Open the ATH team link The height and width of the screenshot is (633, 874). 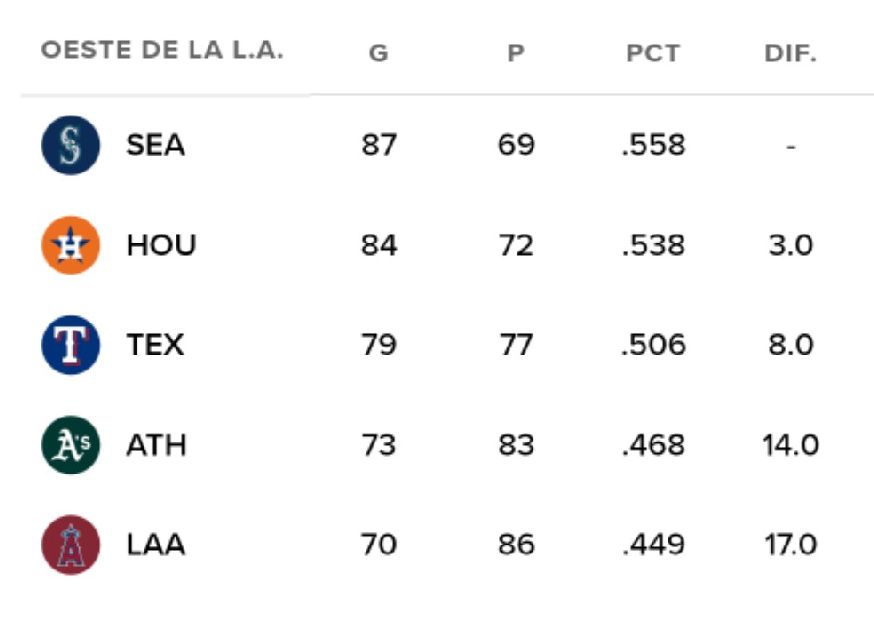click(156, 445)
